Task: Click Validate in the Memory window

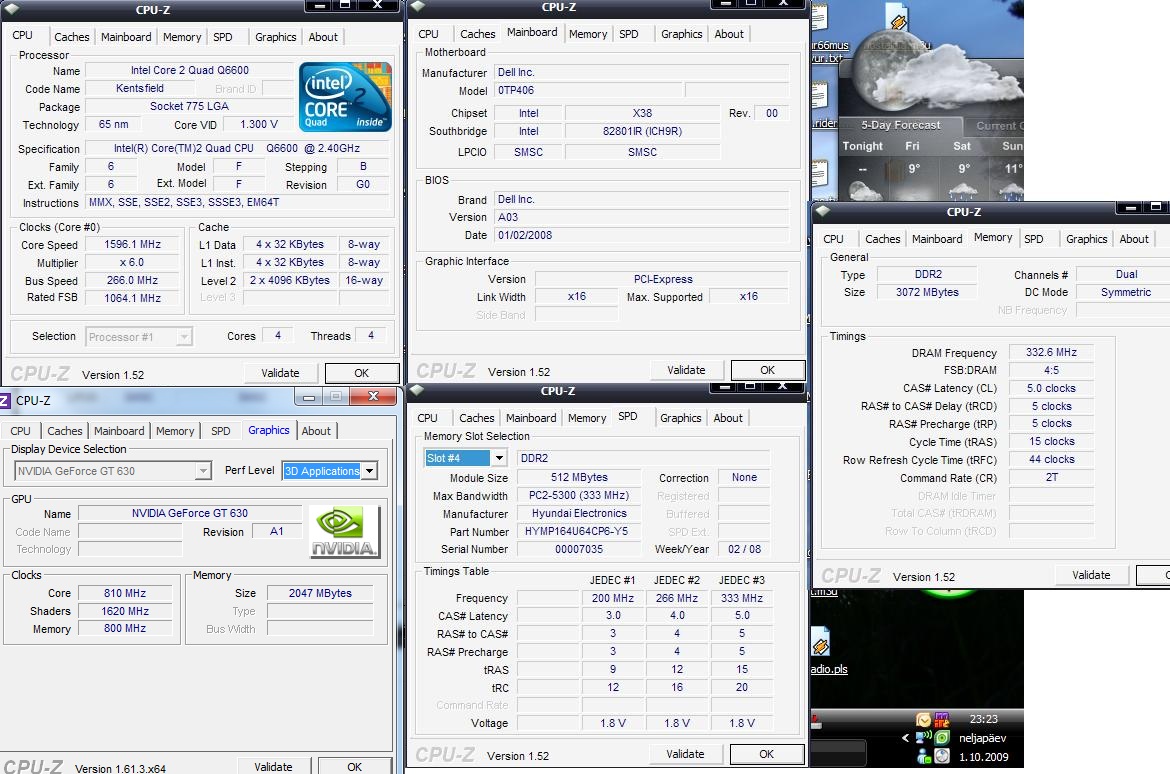Action: coord(1092,575)
